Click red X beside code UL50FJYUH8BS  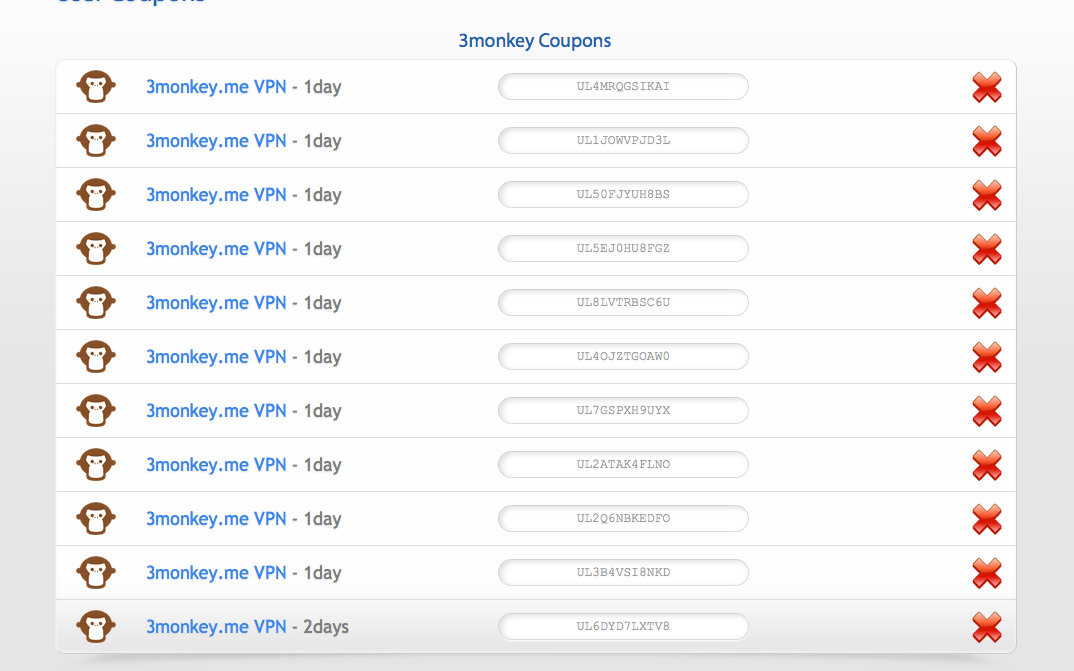pos(986,195)
